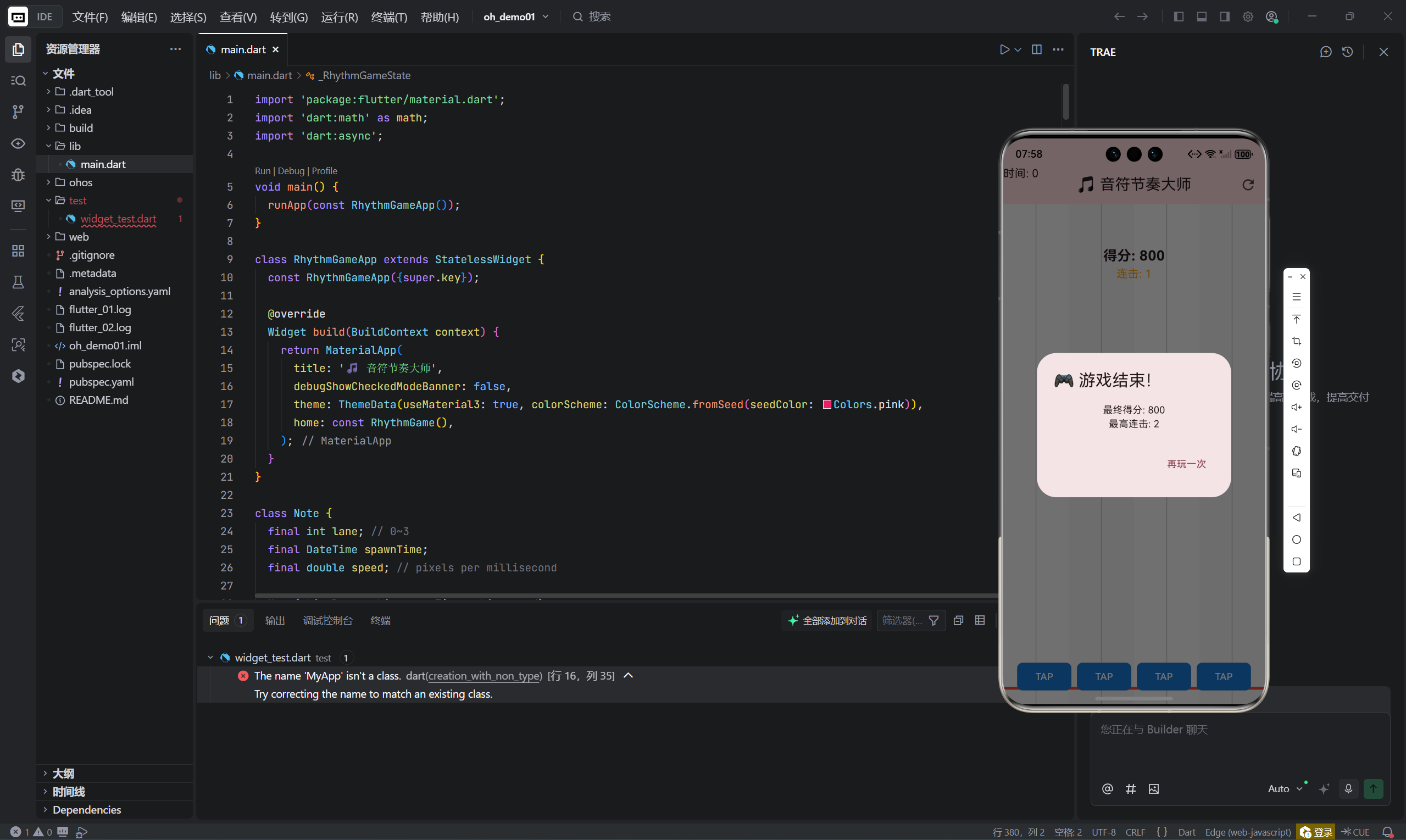Viewport: 1406px width, 840px height.
Task: Click the refresh icon in game header
Action: click(1248, 185)
